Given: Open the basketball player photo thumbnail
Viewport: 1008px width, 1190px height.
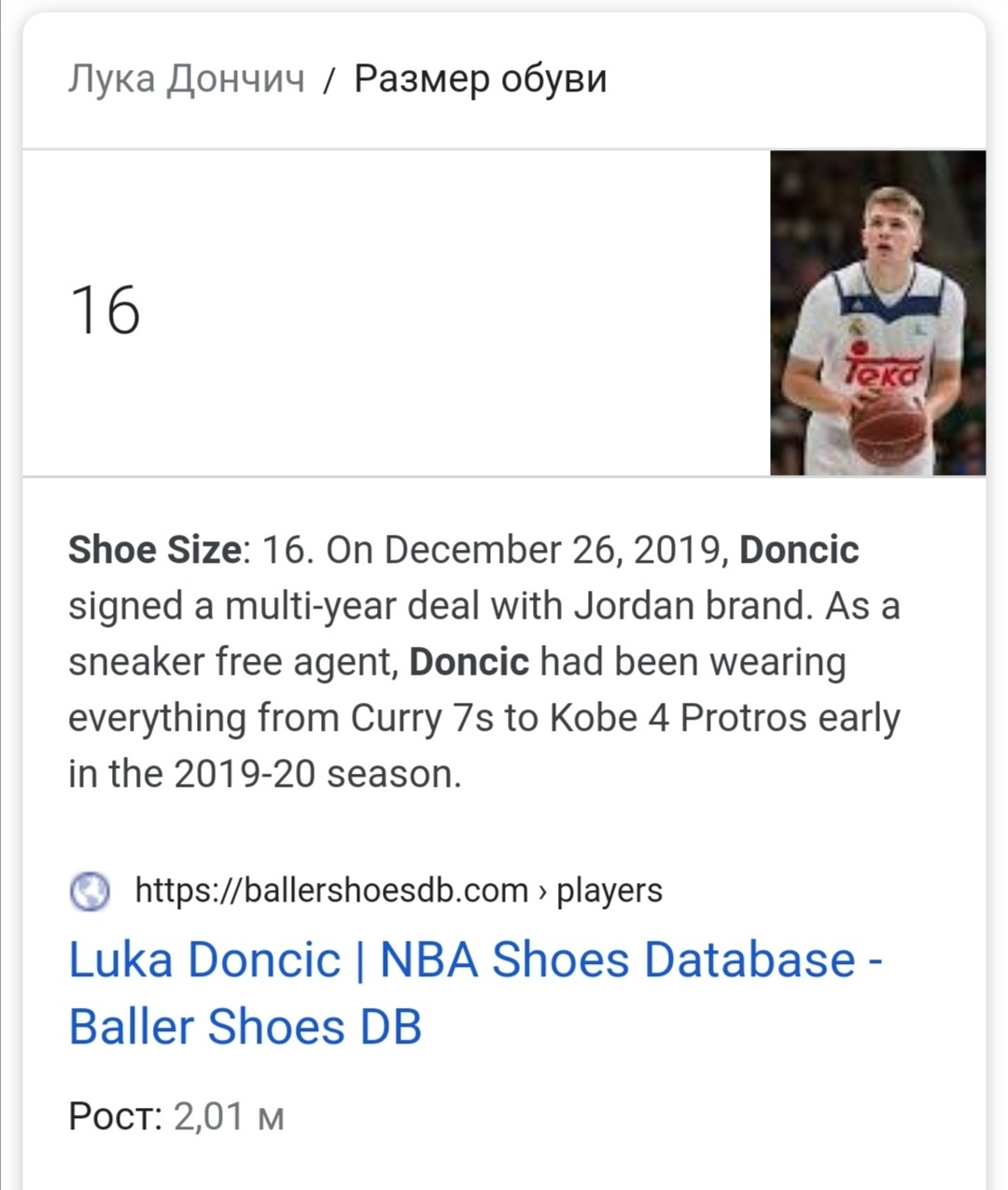Looking at the screenshot, I should pyautogui.click(x=877, y=313).
